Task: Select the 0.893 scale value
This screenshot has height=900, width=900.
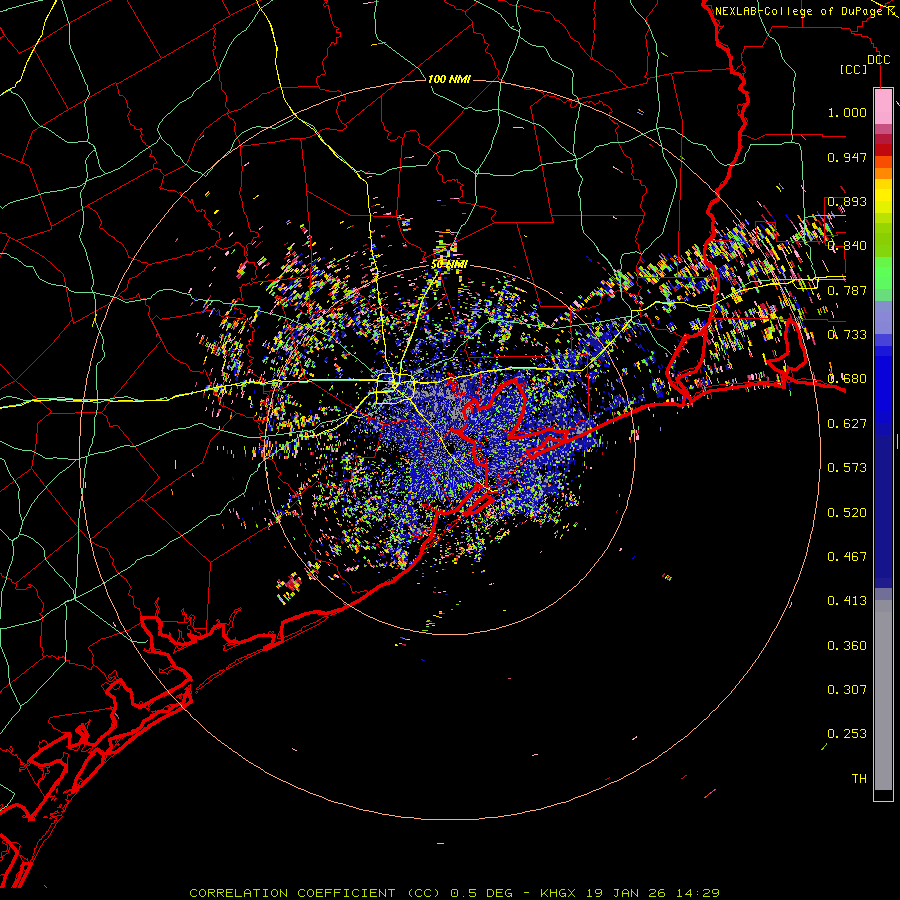Action: coord(847,201)
